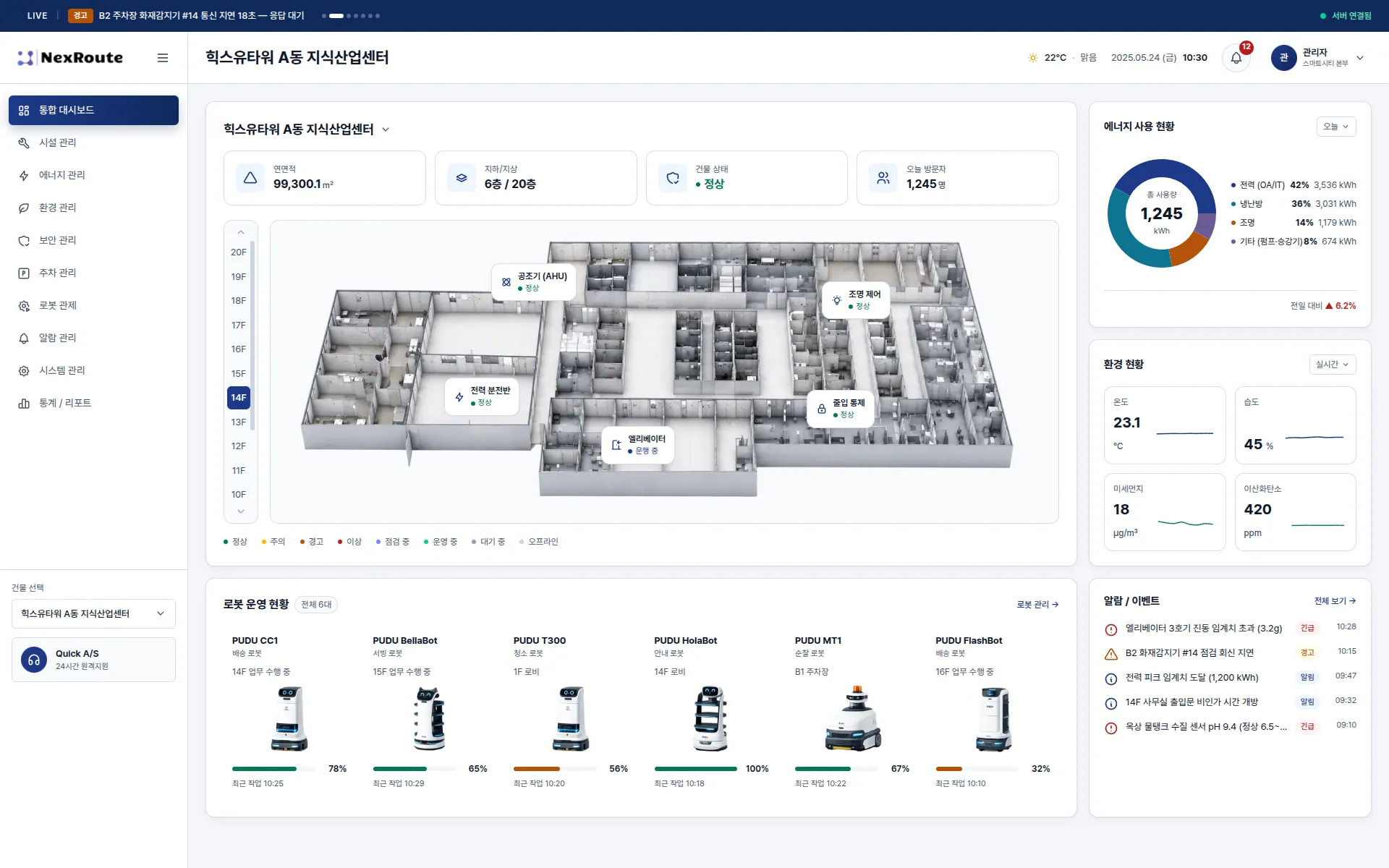Click the Quick A/S headset icon

(x=33, y=660)
